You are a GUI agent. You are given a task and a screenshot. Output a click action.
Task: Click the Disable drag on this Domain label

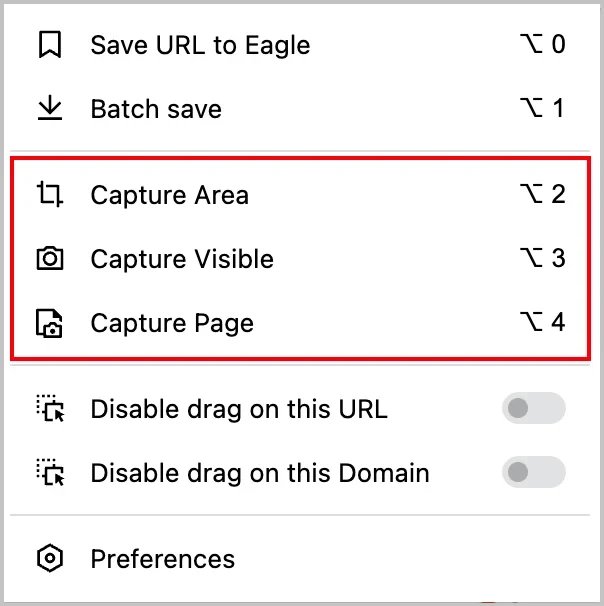point(260,473)
